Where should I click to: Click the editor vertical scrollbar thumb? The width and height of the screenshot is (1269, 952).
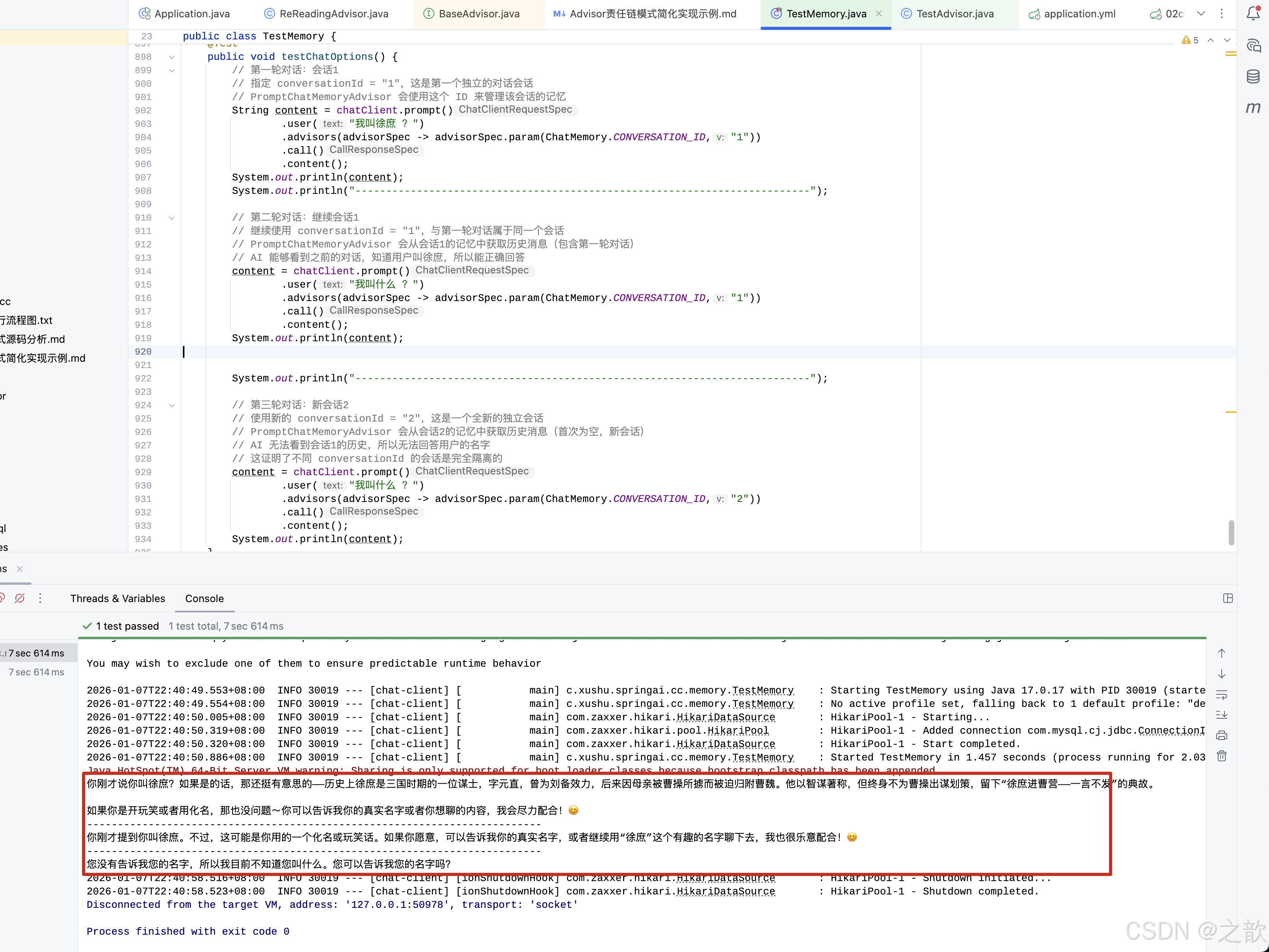pos(1231,533)
